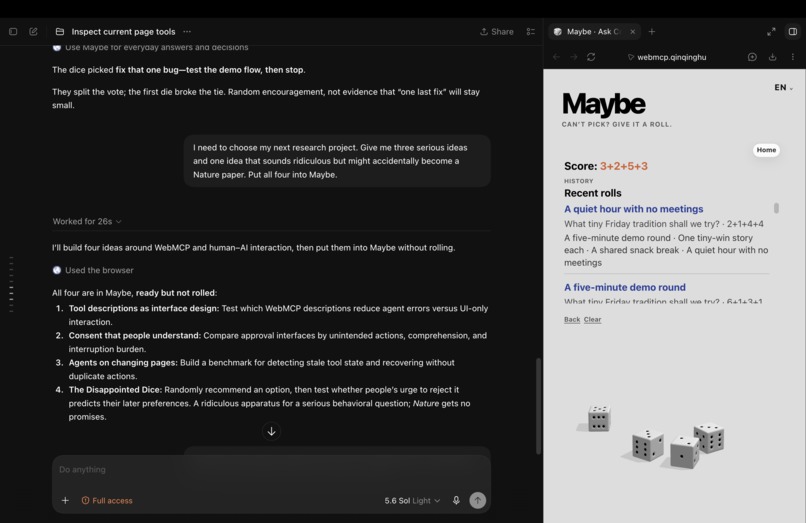This screenshot has width=806, height=523.
Task: Toggle the side panel layout icon
Action: point(793,31)
